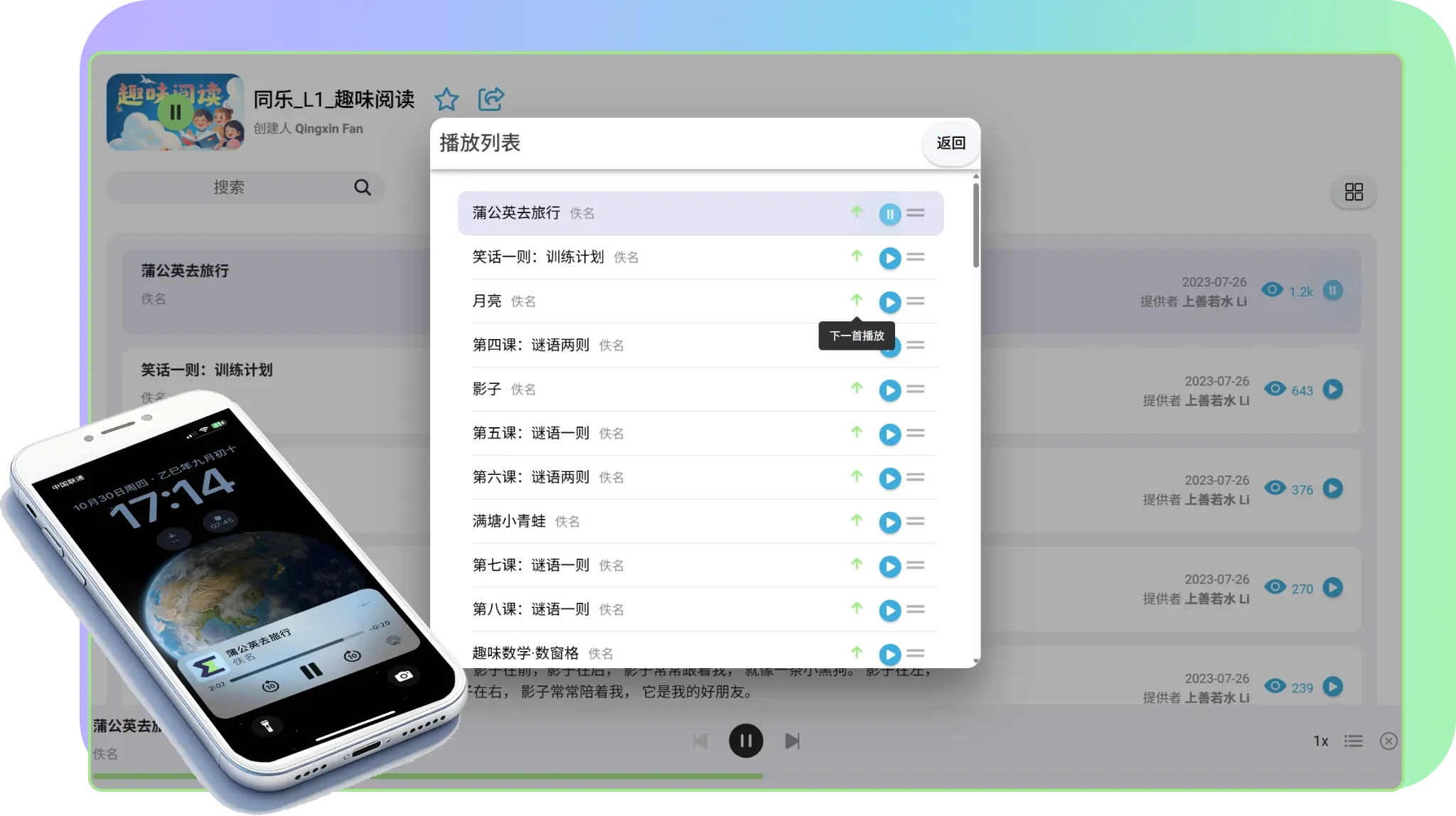Queue 第六课：谜语两则 as next track
1456x816 pixels.
[857, 476]
